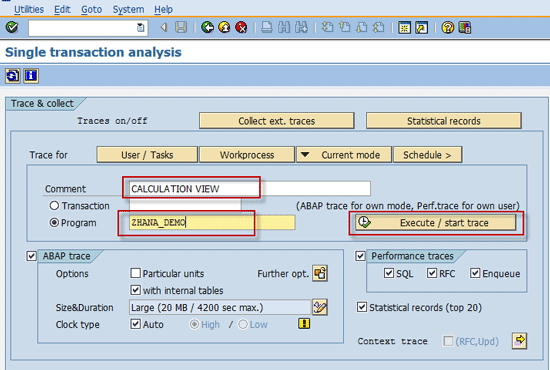Open Further options icon in ABAP trace
550x370 pixels.
320,274
